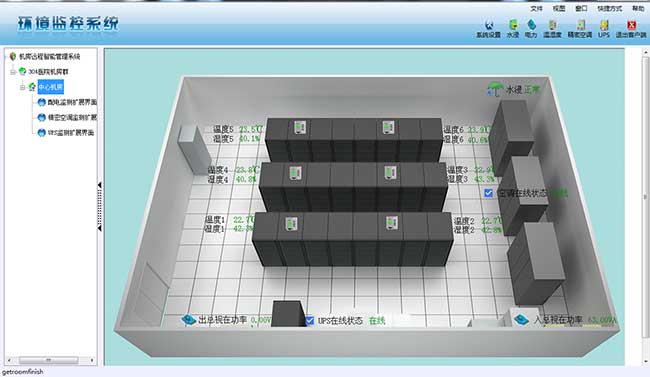The height and width of the screenshot is (377, 650).
Task: Open the 快捷方式 shortcuts menu
Action: click(x=609, y=8)
